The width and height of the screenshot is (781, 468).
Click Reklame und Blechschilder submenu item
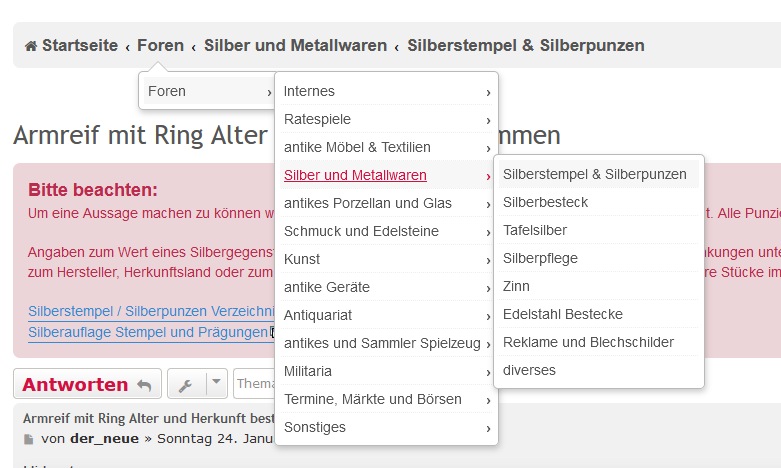coord(588,342)
